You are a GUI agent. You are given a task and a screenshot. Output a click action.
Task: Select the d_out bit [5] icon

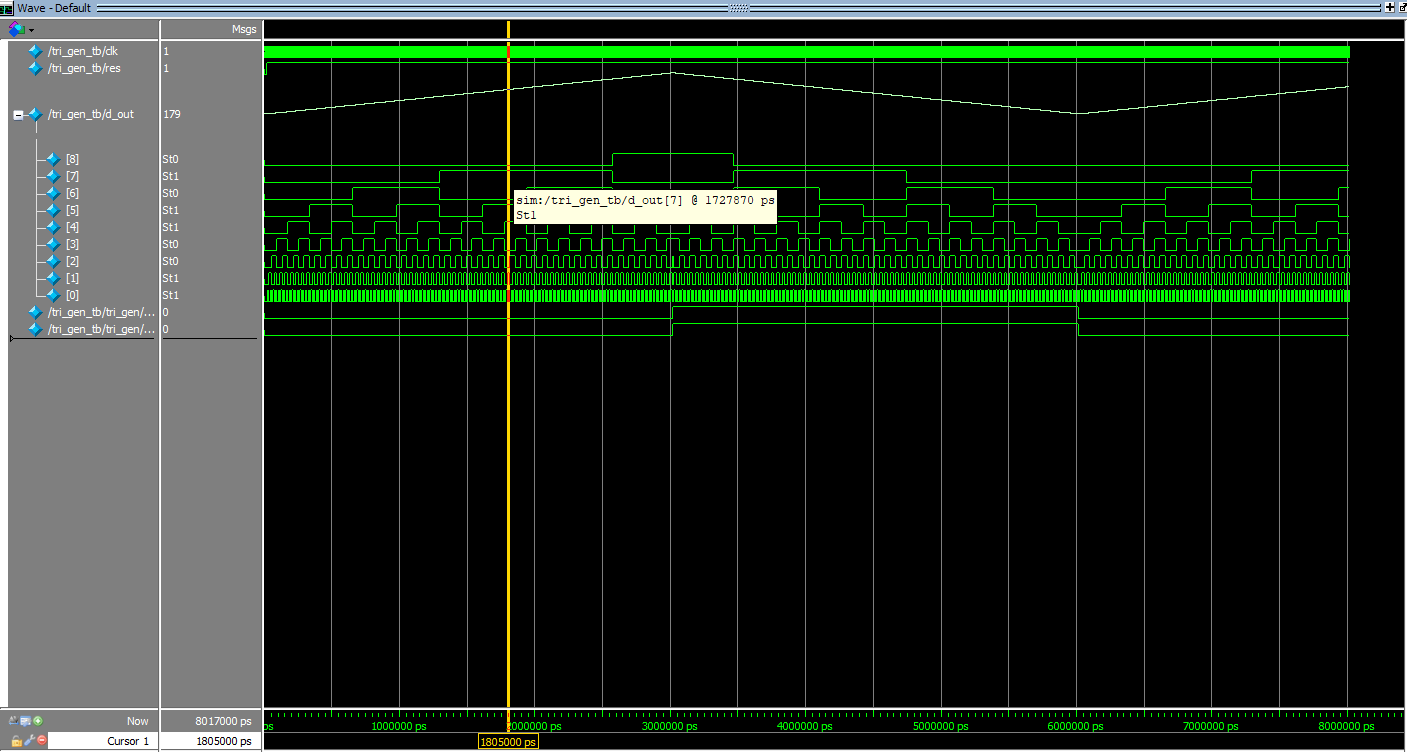(53, 210)
